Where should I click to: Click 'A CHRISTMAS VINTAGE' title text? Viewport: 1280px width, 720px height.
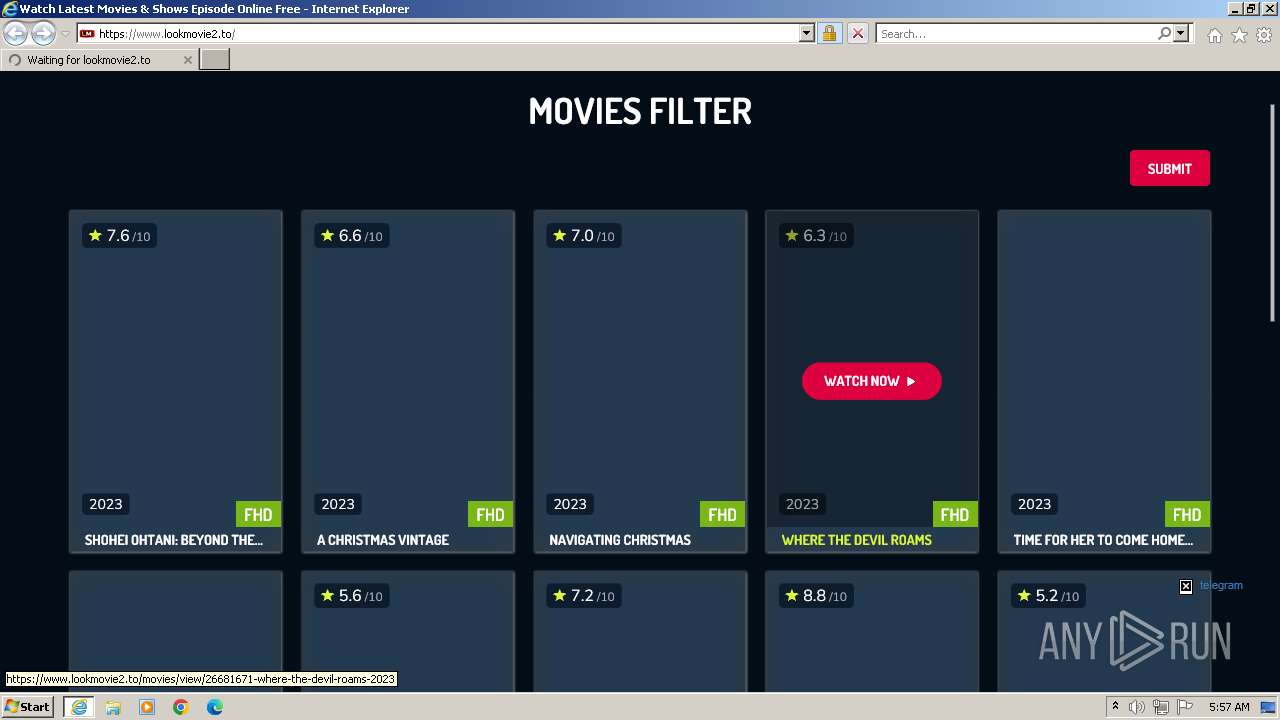click(x=383, y=540)
